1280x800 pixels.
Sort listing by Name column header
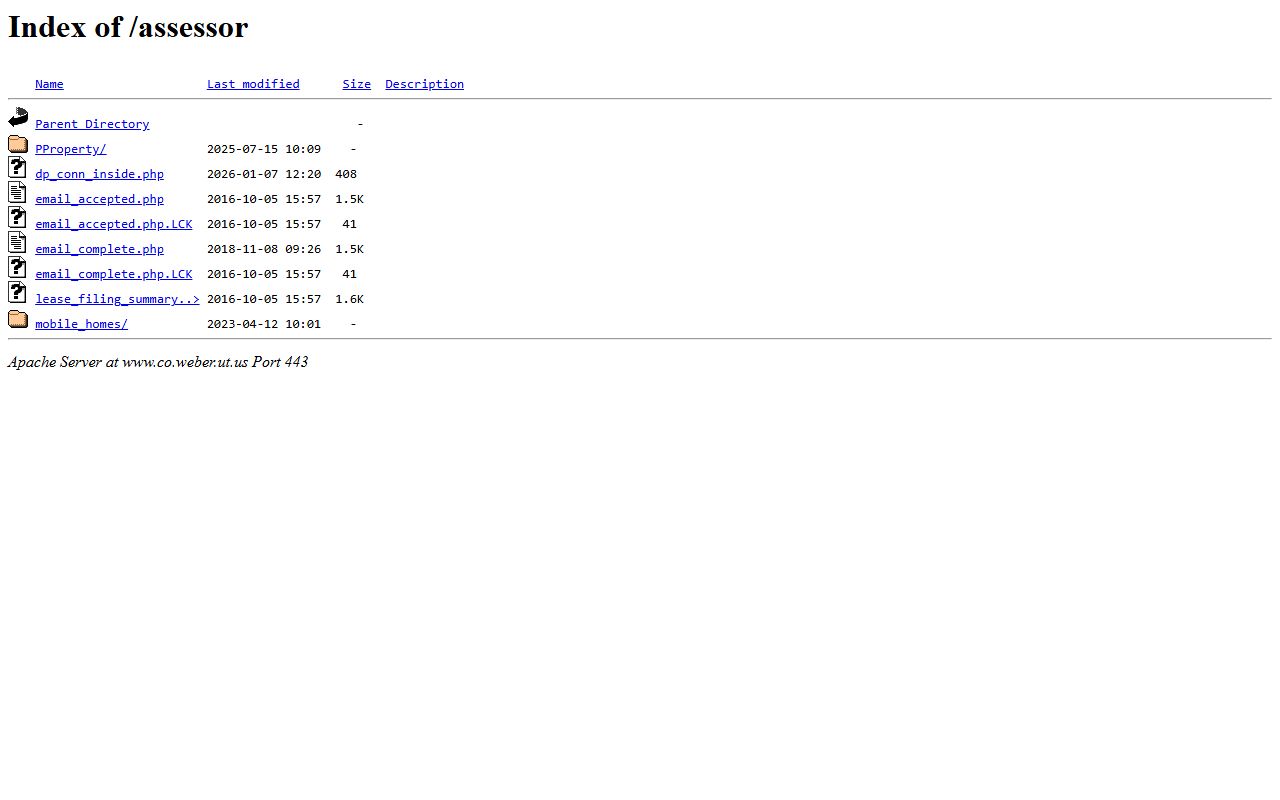coord(49,84)
